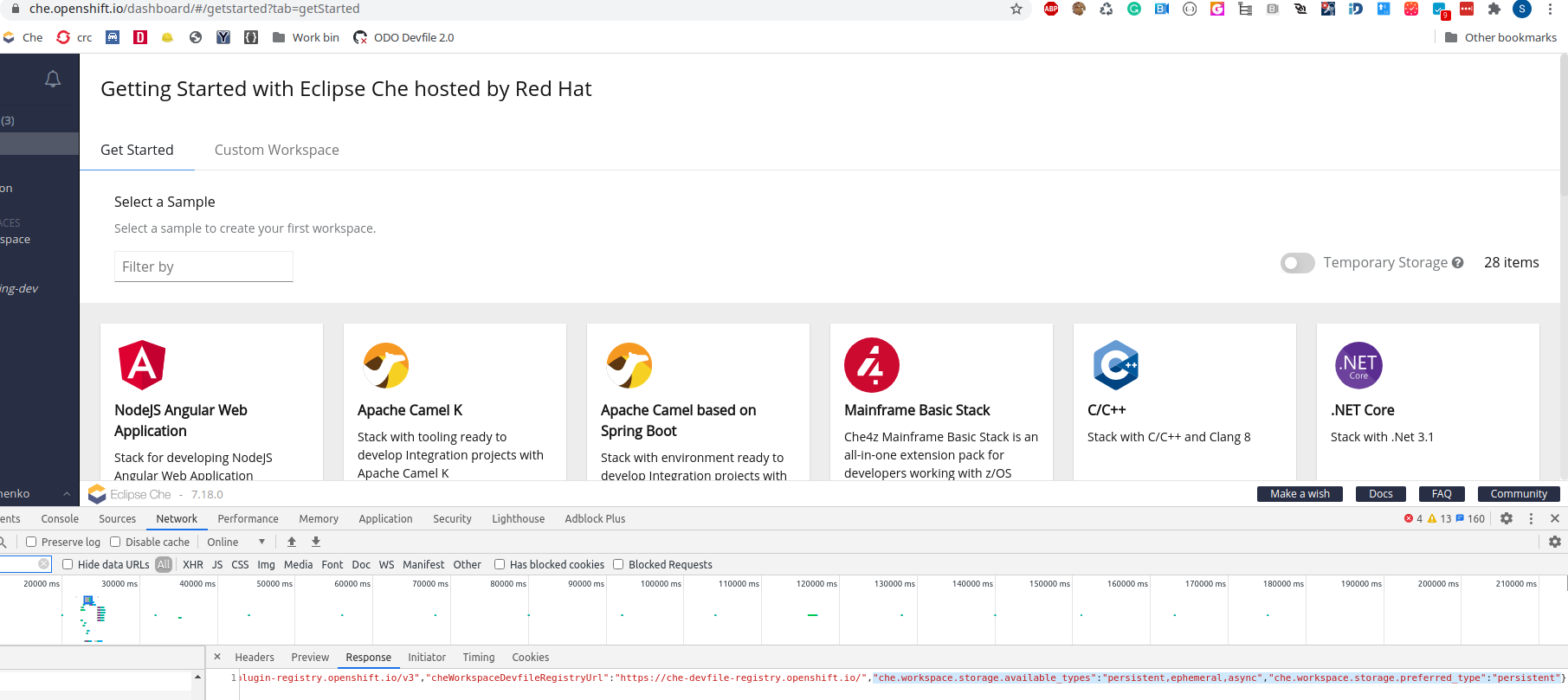1568x700 pixels.
Task: Filter network requests by WS
Action: click(x=386, y=565)
